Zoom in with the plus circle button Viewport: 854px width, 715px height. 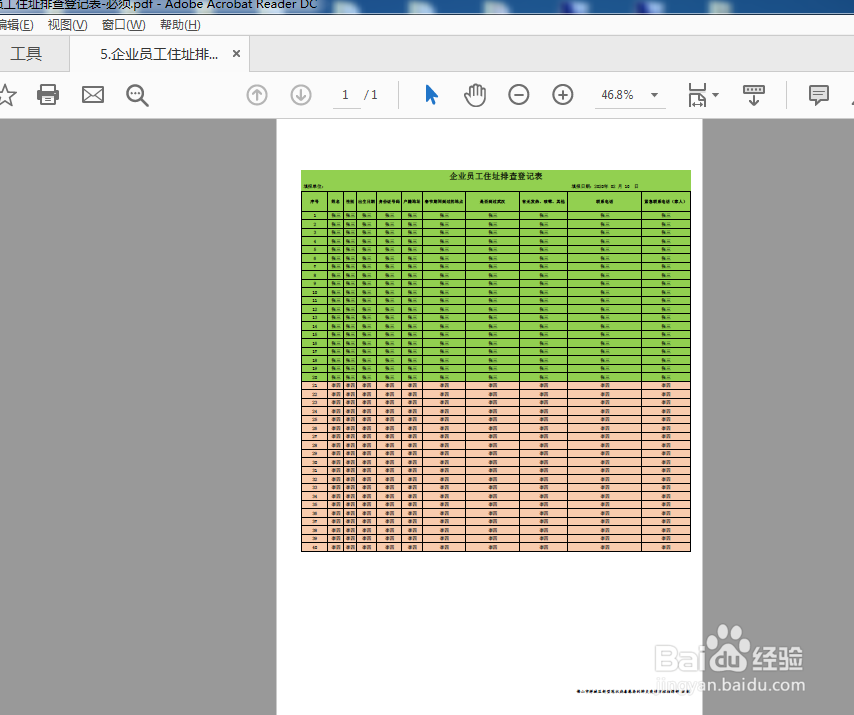click(x=563, y=95)
